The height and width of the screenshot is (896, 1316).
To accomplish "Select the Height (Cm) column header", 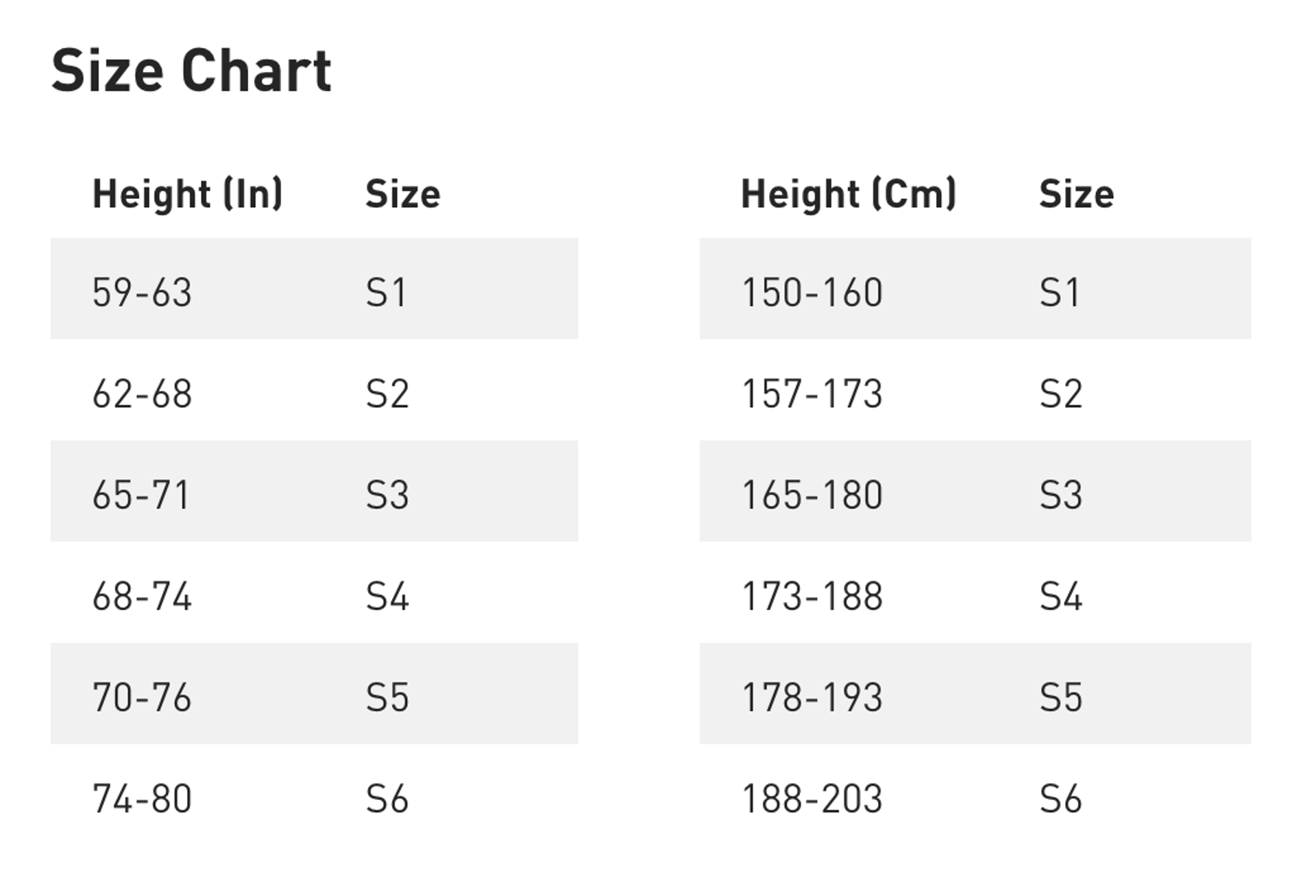I will pyautogui.click(x=848, y=194).
